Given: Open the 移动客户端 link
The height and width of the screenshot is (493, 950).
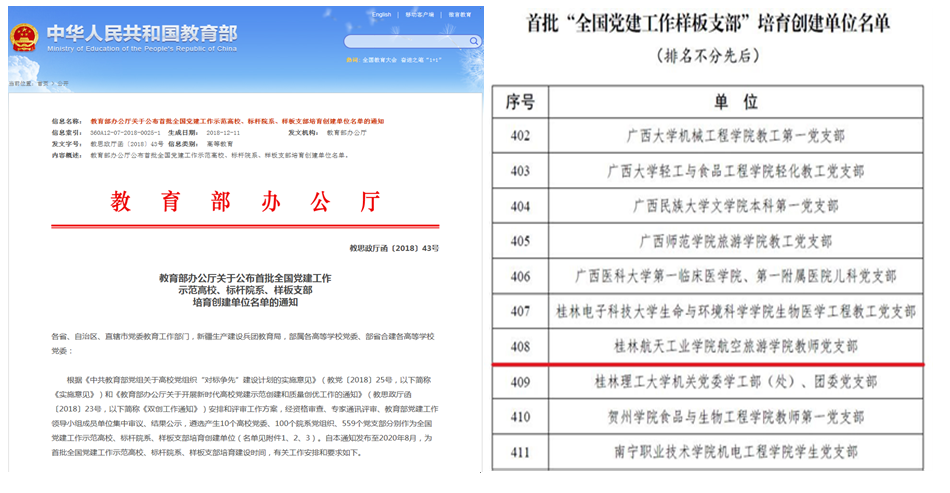Looking at the screenshot, I should click(418, 15).
